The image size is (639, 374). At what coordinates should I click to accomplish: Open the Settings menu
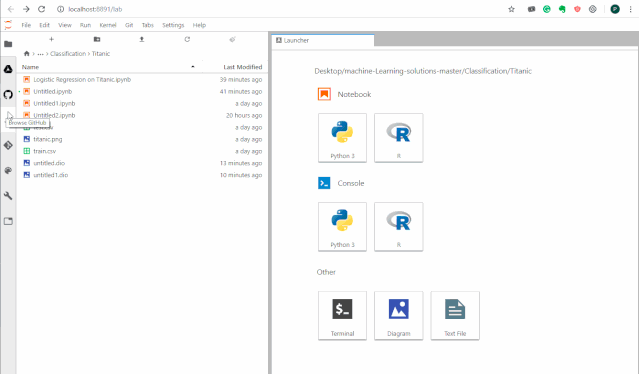[x=173, y=25]
